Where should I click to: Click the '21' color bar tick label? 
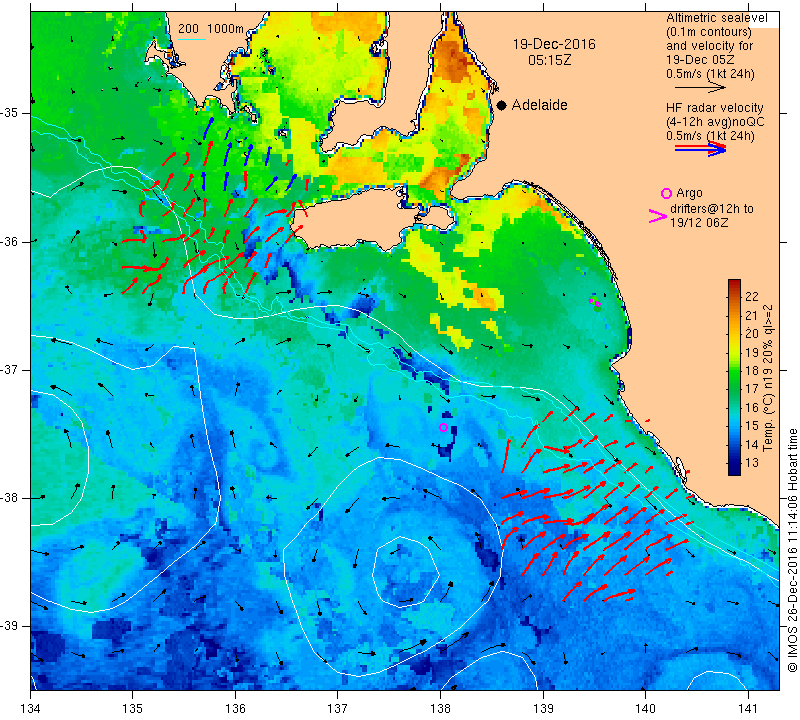tap(752, 315)
